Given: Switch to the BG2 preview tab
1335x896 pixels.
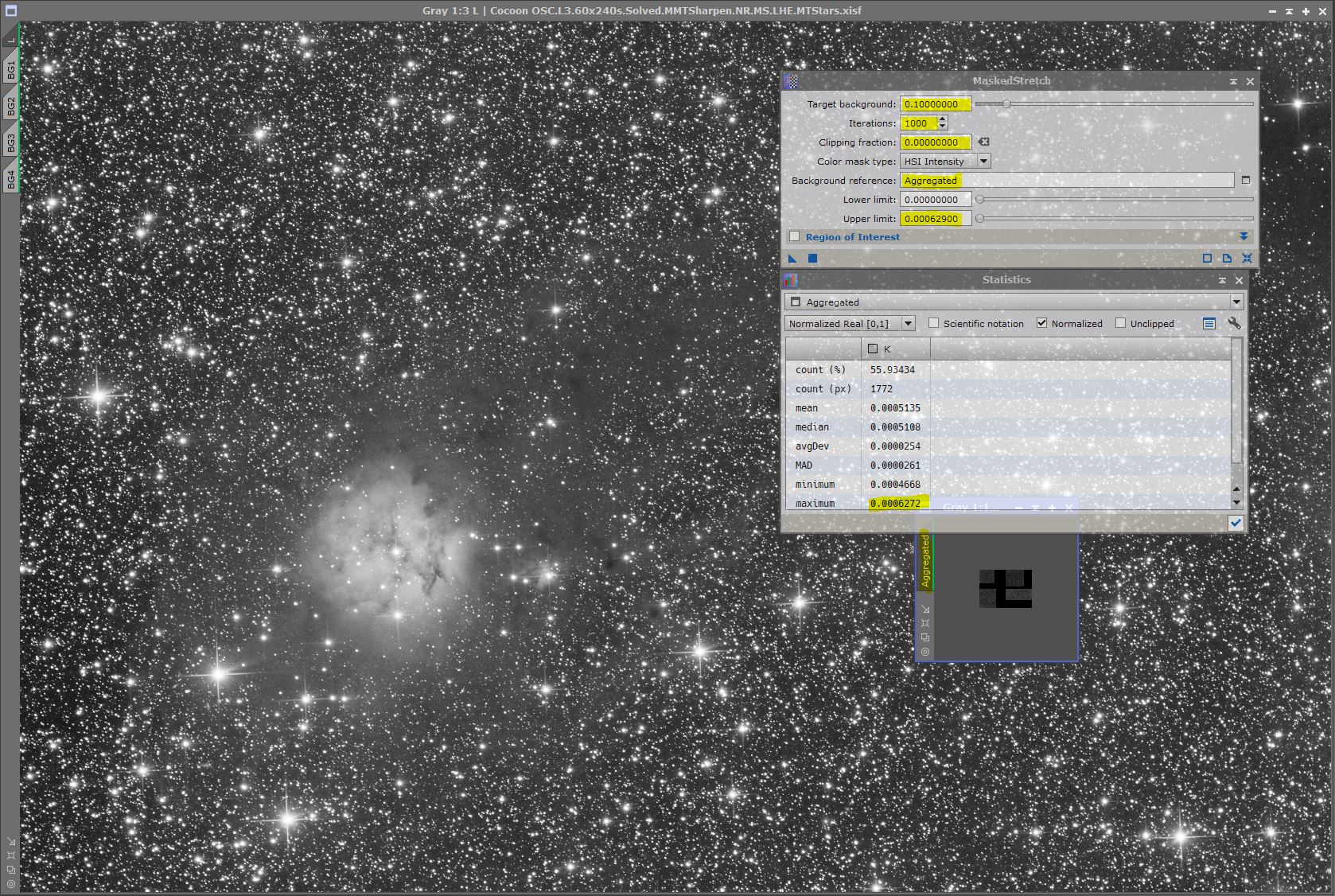Looking at the screenshot, I should pyautogui.click(x=11, y=106).
